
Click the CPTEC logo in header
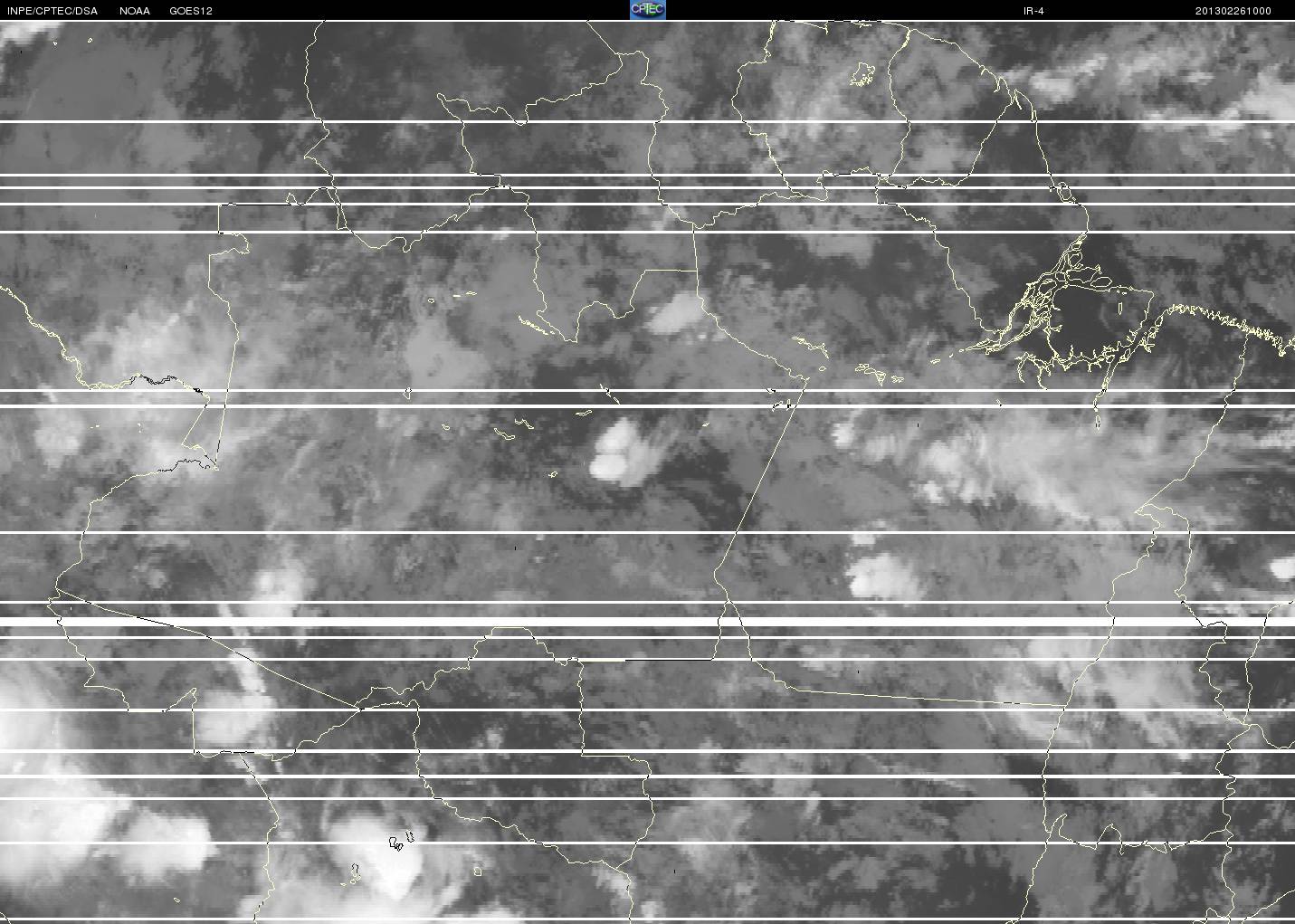[647, 10]
